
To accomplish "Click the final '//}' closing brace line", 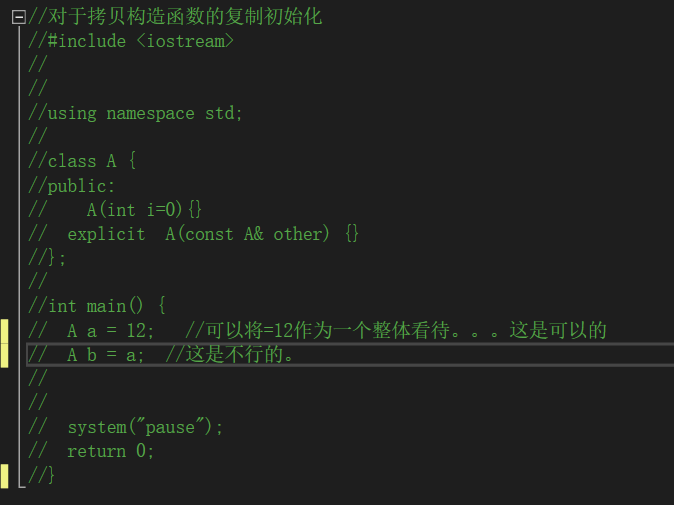I will point(42,475).
